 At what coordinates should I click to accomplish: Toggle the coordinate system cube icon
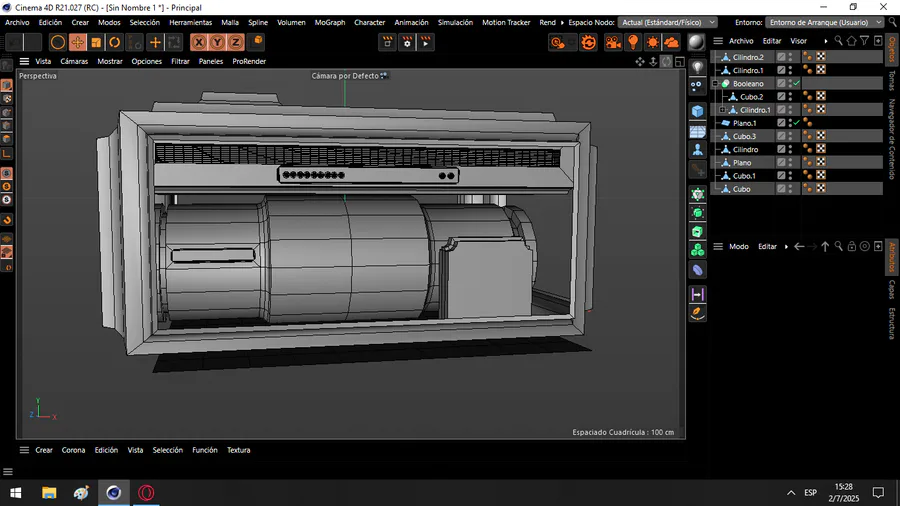258,41
